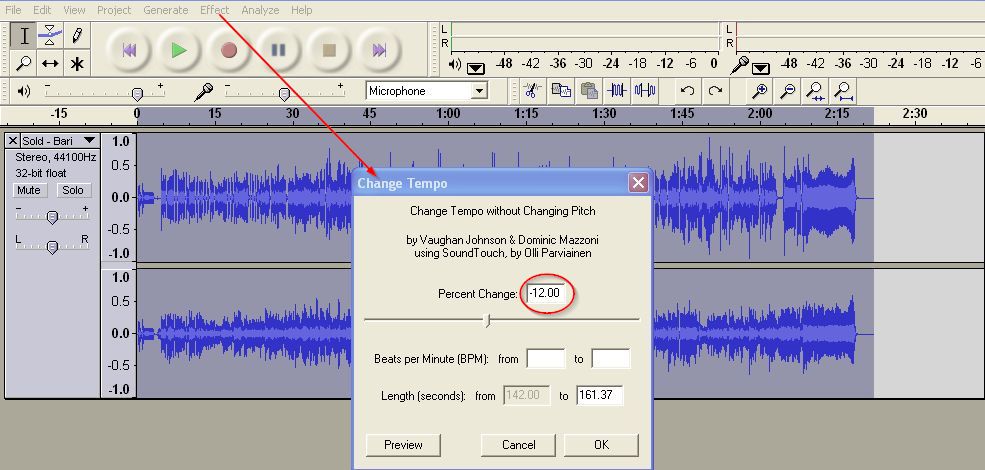The width and height of the screenshot is (985, 470).
Task: Close the Sold - Bari track
Action: click(13, 141)
